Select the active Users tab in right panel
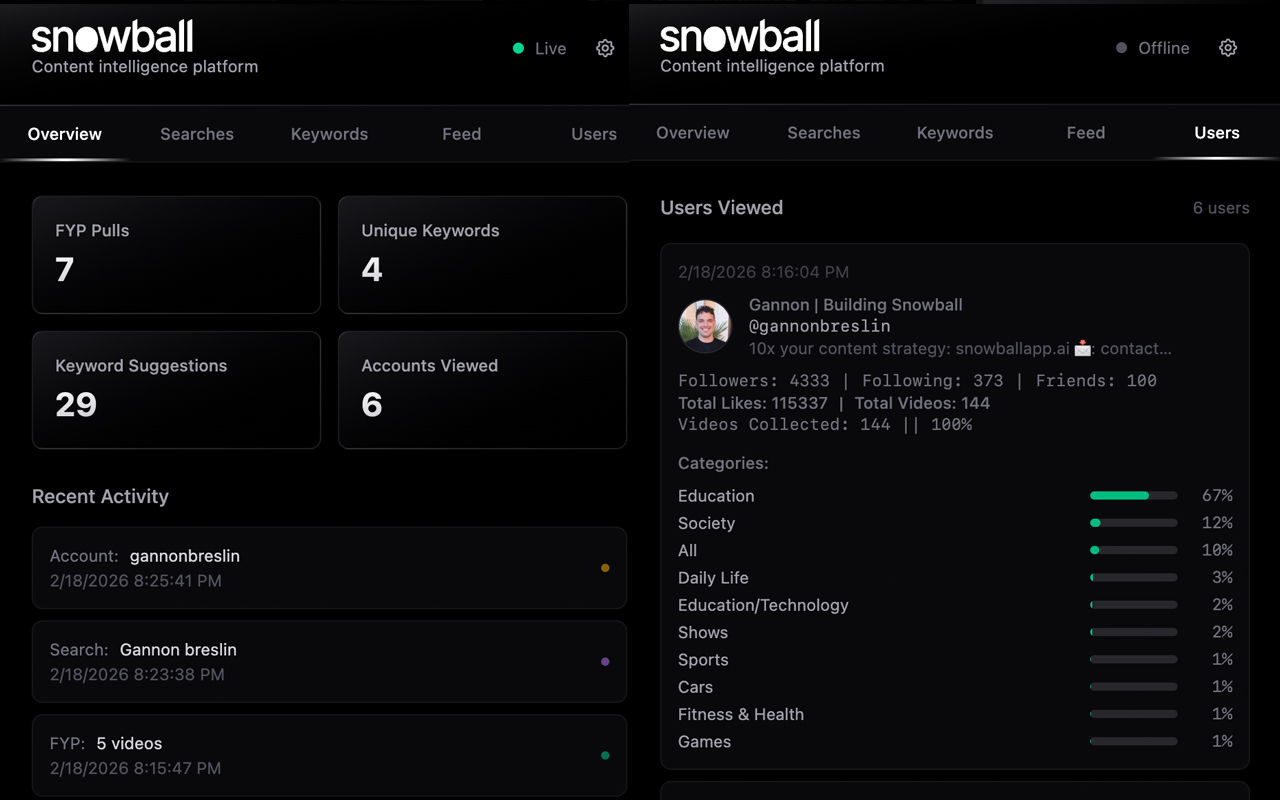 click(x=1217, y=133)
